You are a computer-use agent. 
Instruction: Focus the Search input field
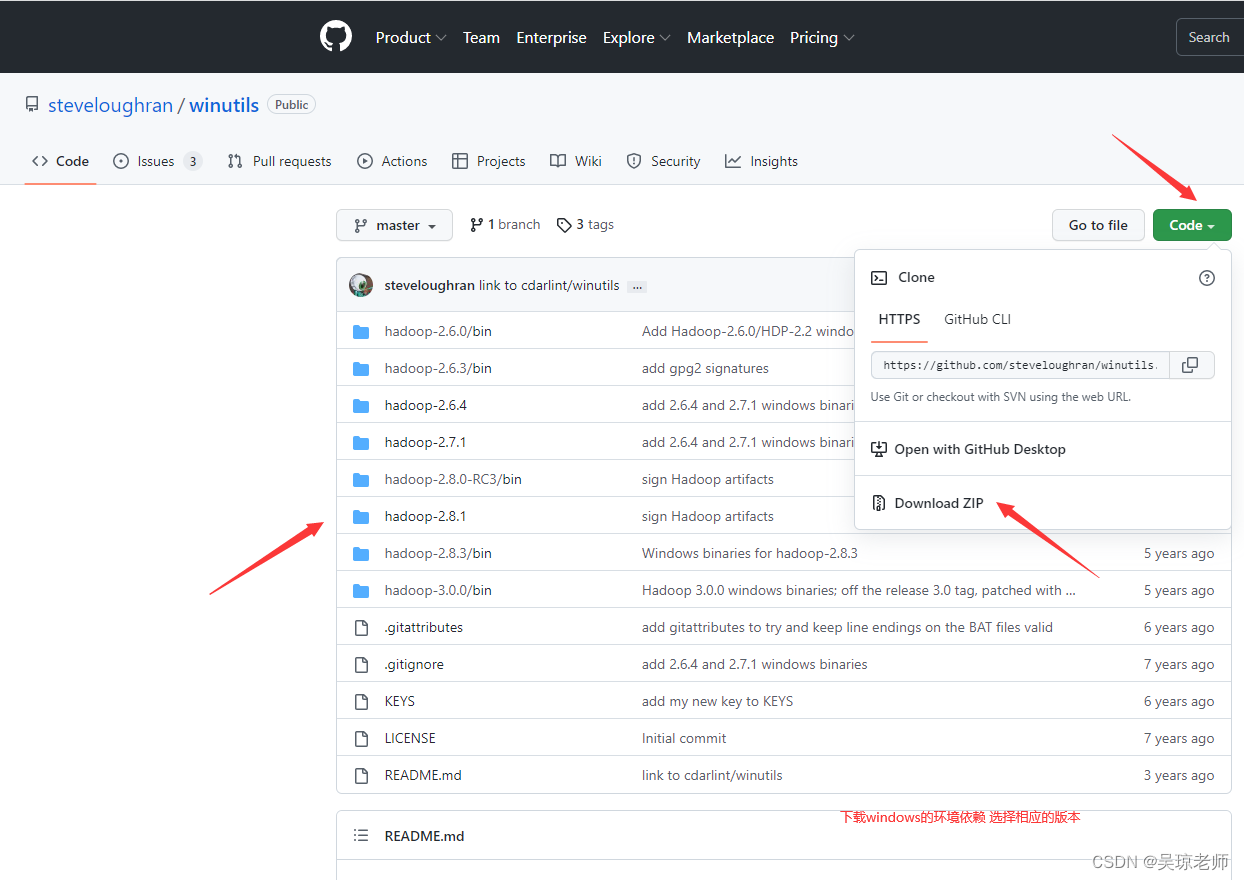click(1210, 37)
